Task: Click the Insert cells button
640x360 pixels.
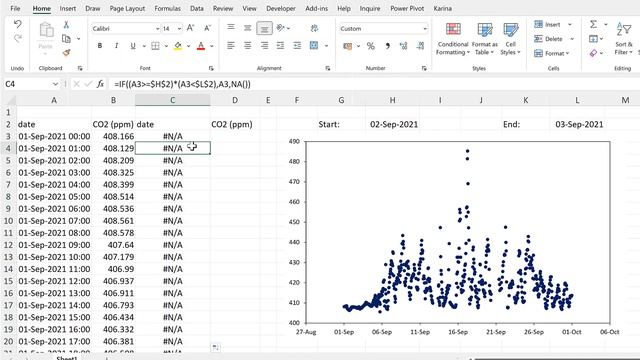Action: [547, 24]
